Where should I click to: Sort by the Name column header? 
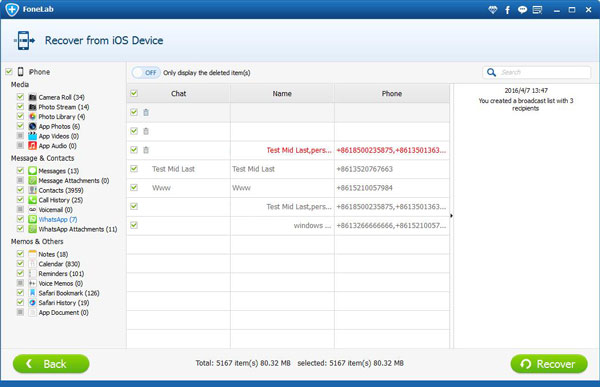(282, 93)
